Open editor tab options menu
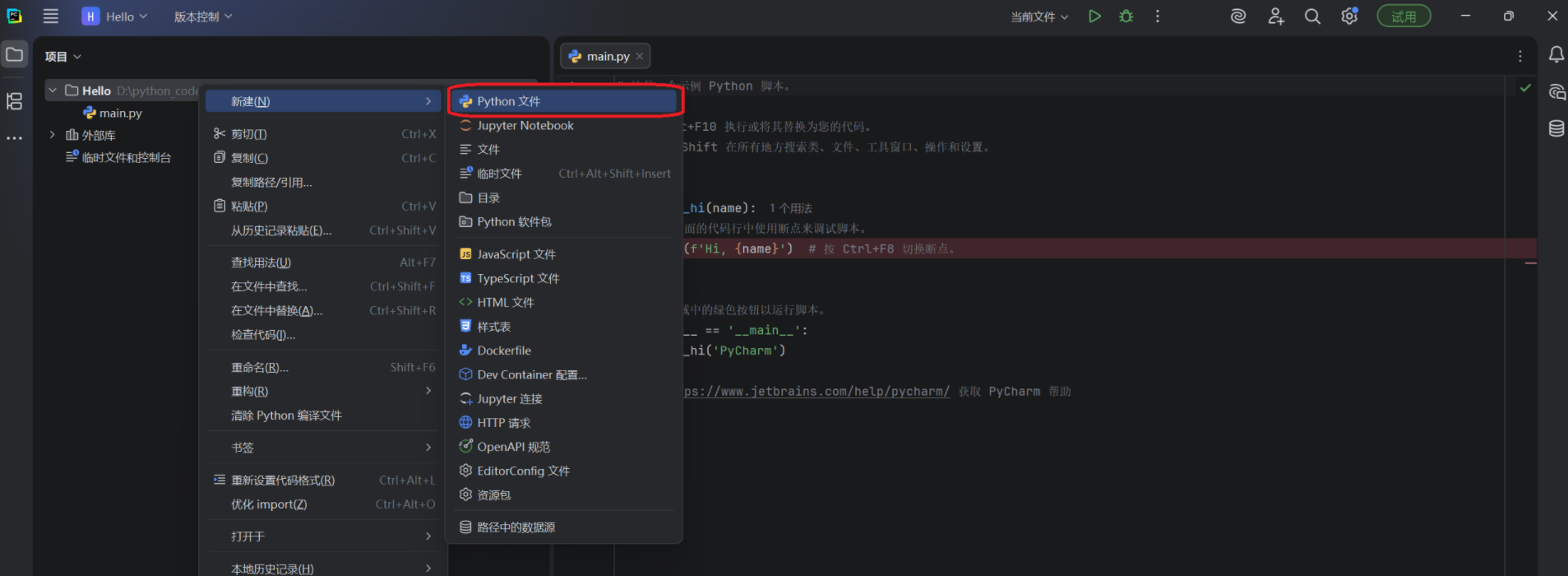 1520,56
